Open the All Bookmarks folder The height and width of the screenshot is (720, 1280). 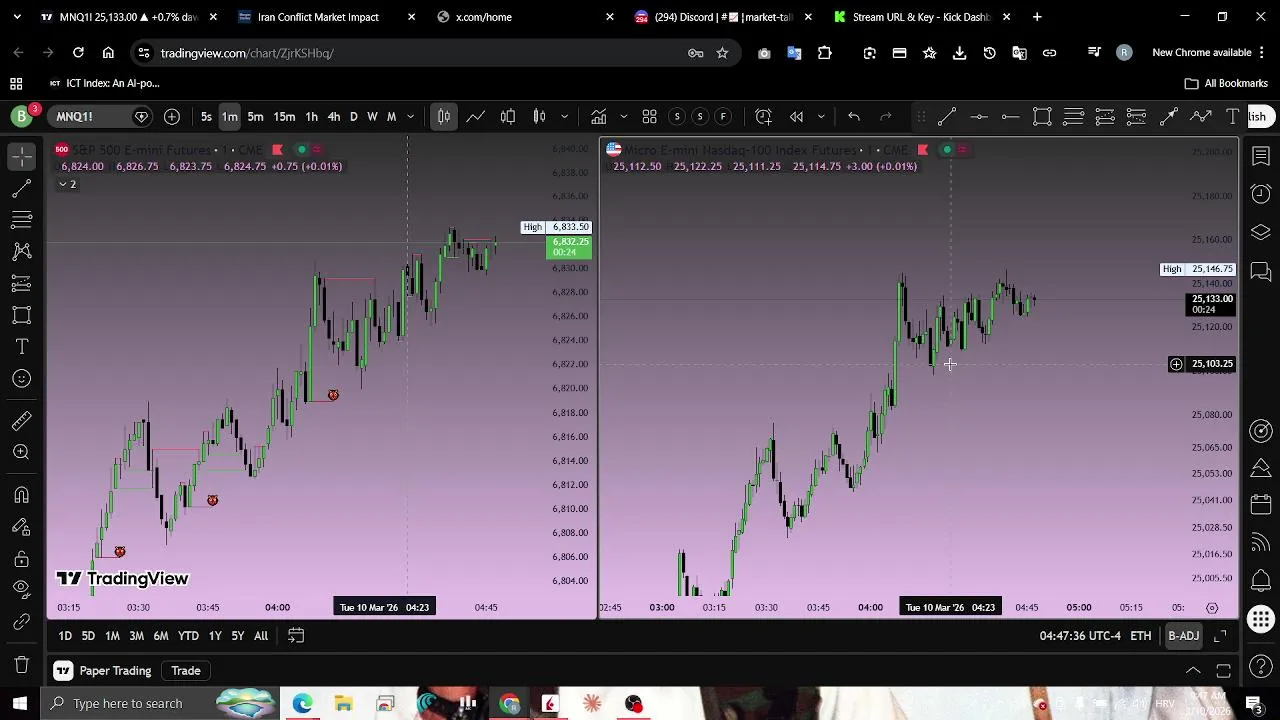tap(1226, 84)
